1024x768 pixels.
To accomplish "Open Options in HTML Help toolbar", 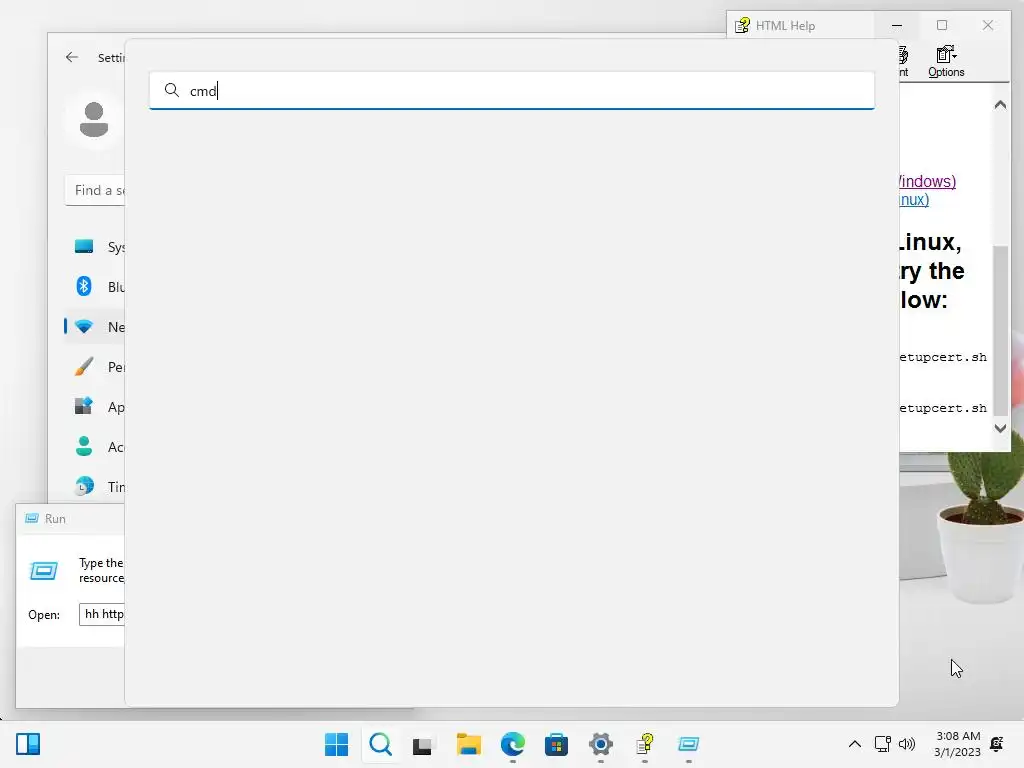I will tap(946, 61).
